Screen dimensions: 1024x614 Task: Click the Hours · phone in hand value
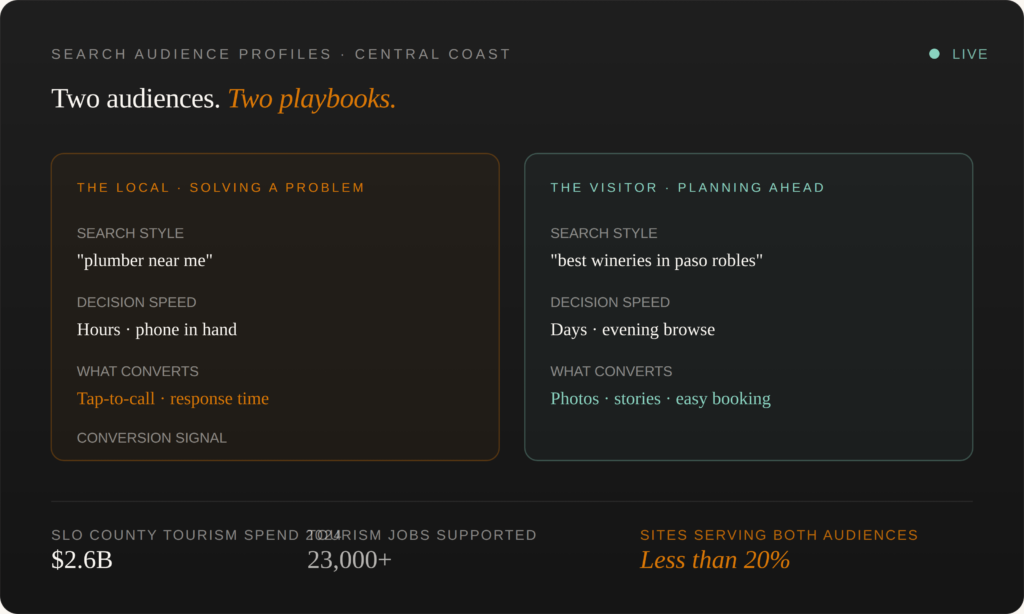click(x=157, y=329)
